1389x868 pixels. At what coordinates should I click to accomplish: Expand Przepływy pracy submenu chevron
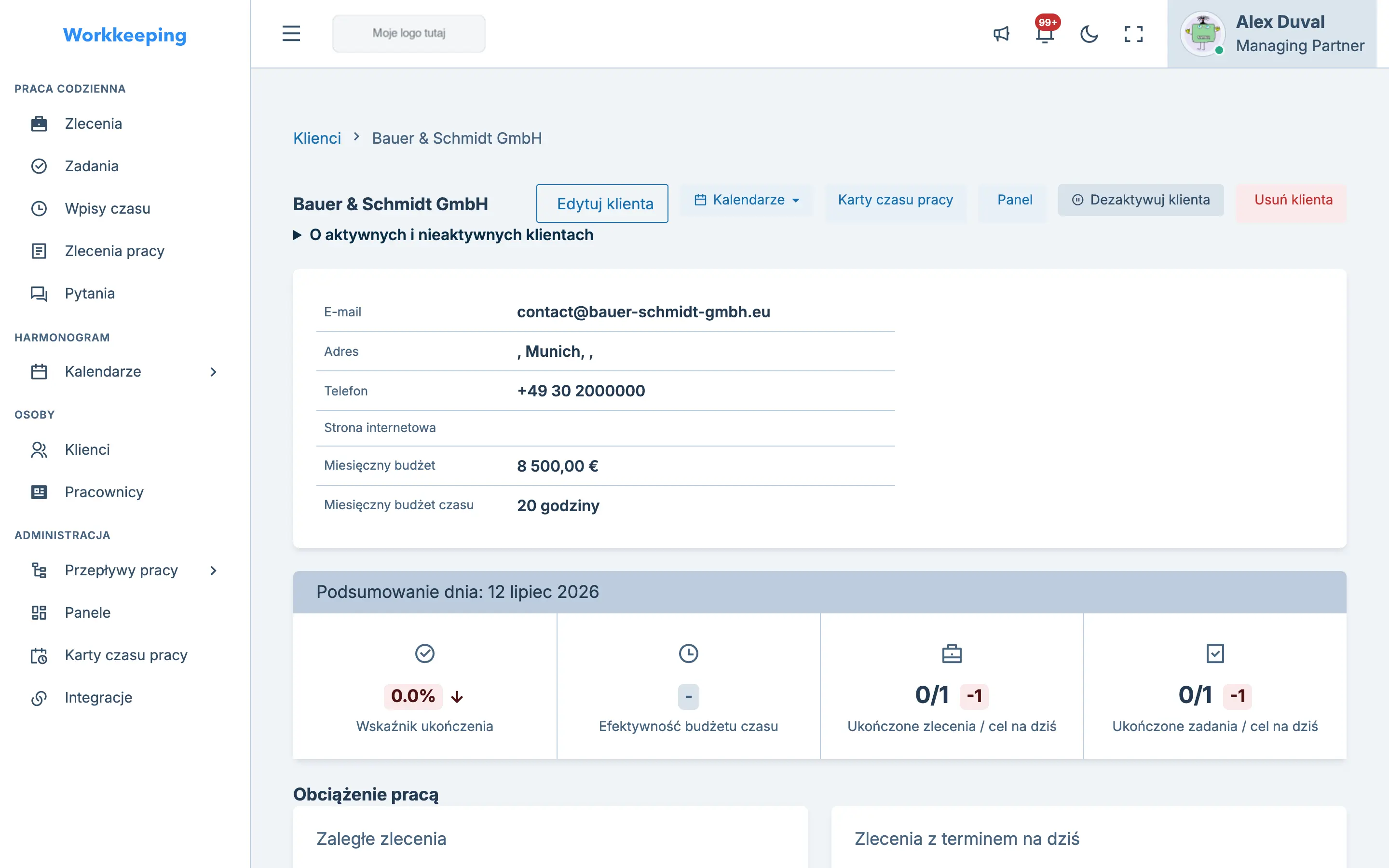tap(214, 570)
